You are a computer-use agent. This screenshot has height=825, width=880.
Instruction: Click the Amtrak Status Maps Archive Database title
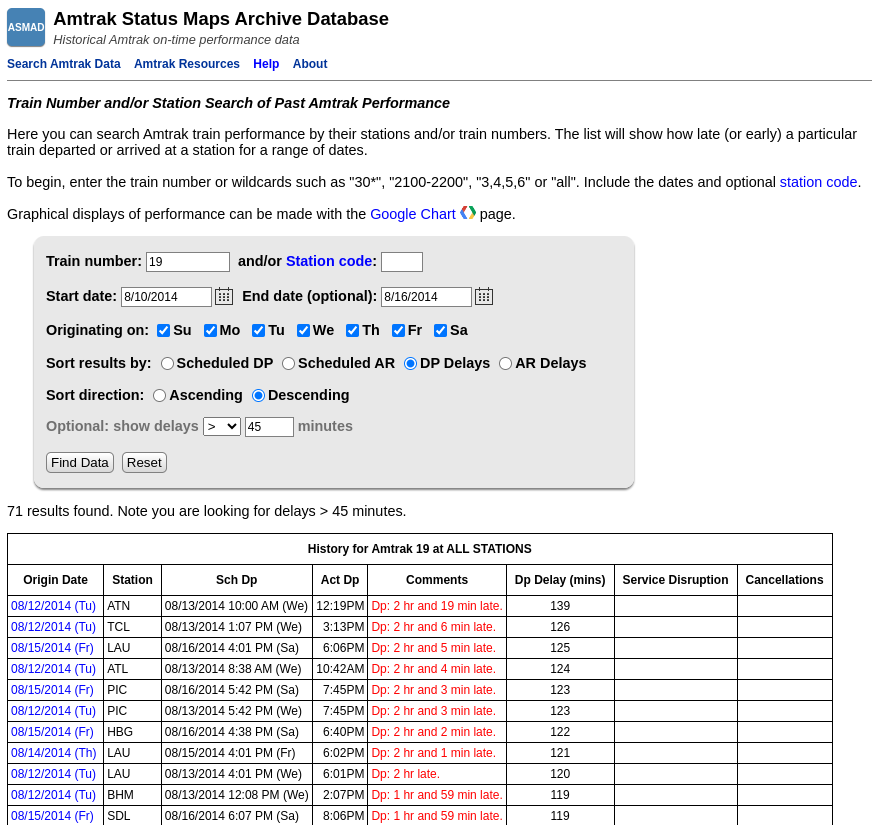[221, 19]
